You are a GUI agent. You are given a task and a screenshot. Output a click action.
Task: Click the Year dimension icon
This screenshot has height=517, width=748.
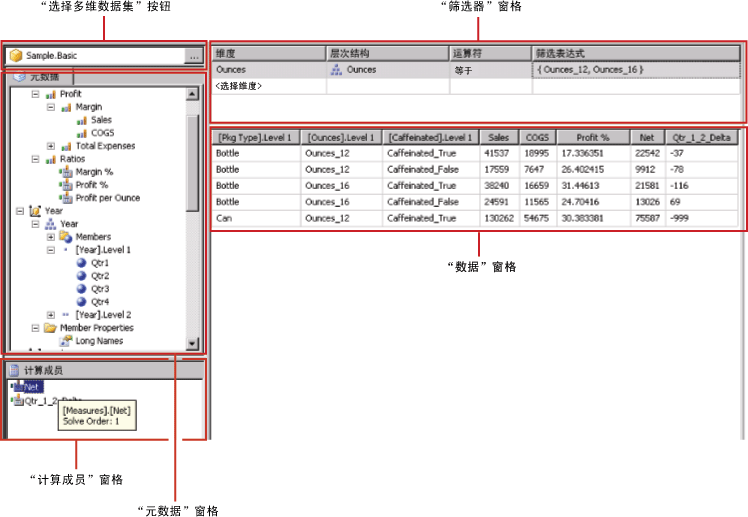coord(35,211)
